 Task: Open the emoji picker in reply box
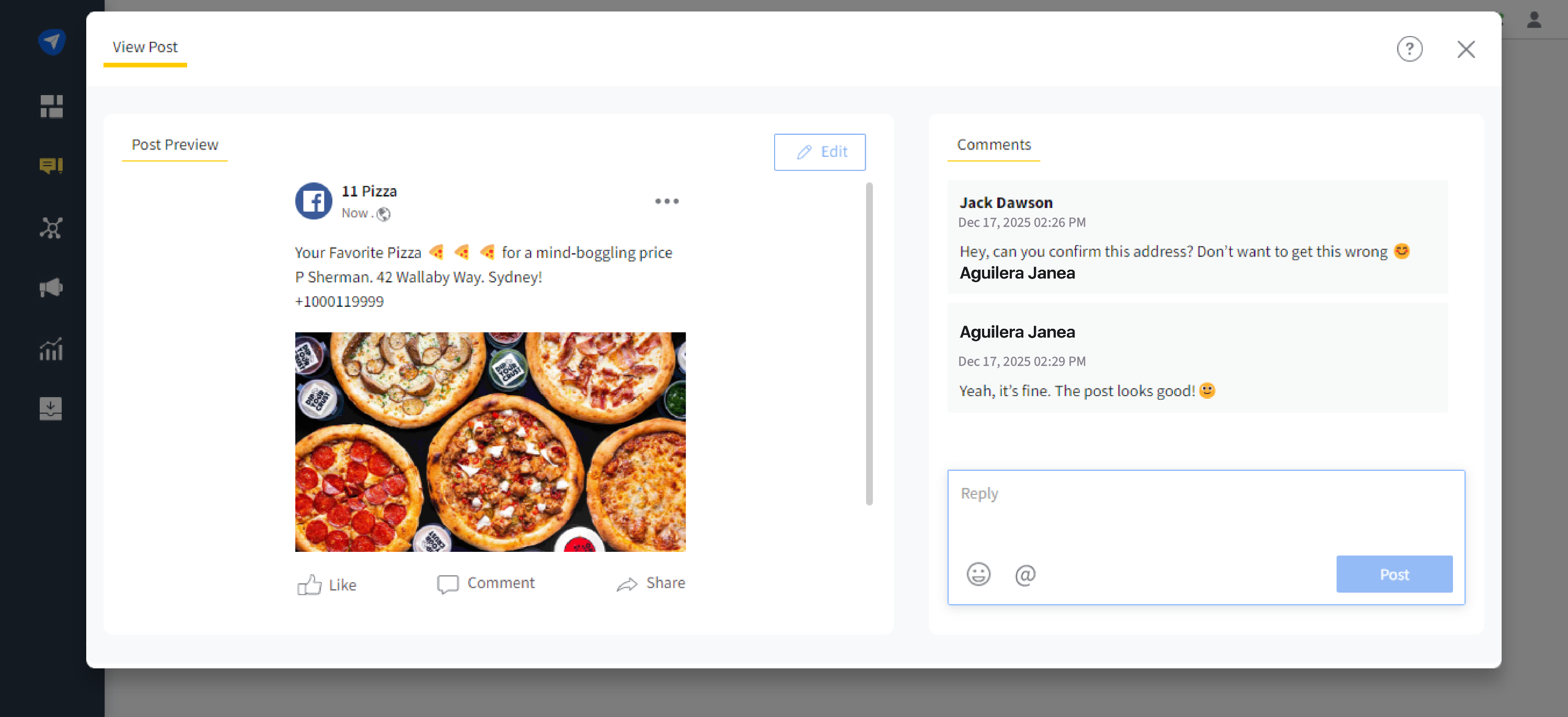(x=978, y=574)
